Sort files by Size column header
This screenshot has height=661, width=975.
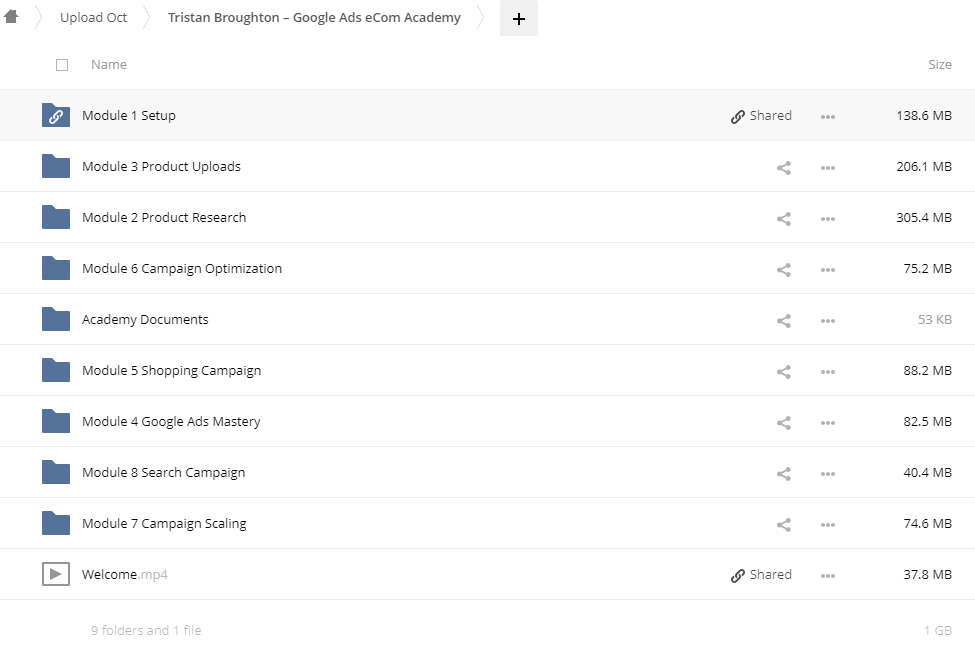coord(939,65)
